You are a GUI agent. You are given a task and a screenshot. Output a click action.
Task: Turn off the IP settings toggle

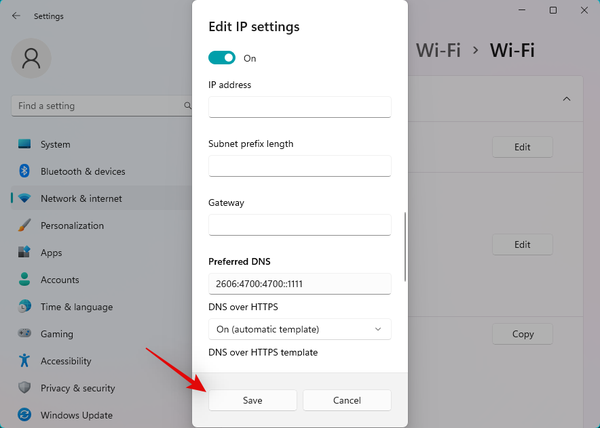[222, 58]
